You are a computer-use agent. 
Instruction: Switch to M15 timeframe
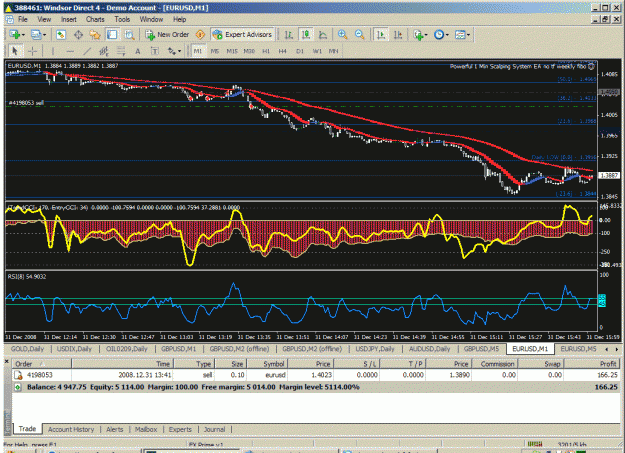(x=232, y=51)
